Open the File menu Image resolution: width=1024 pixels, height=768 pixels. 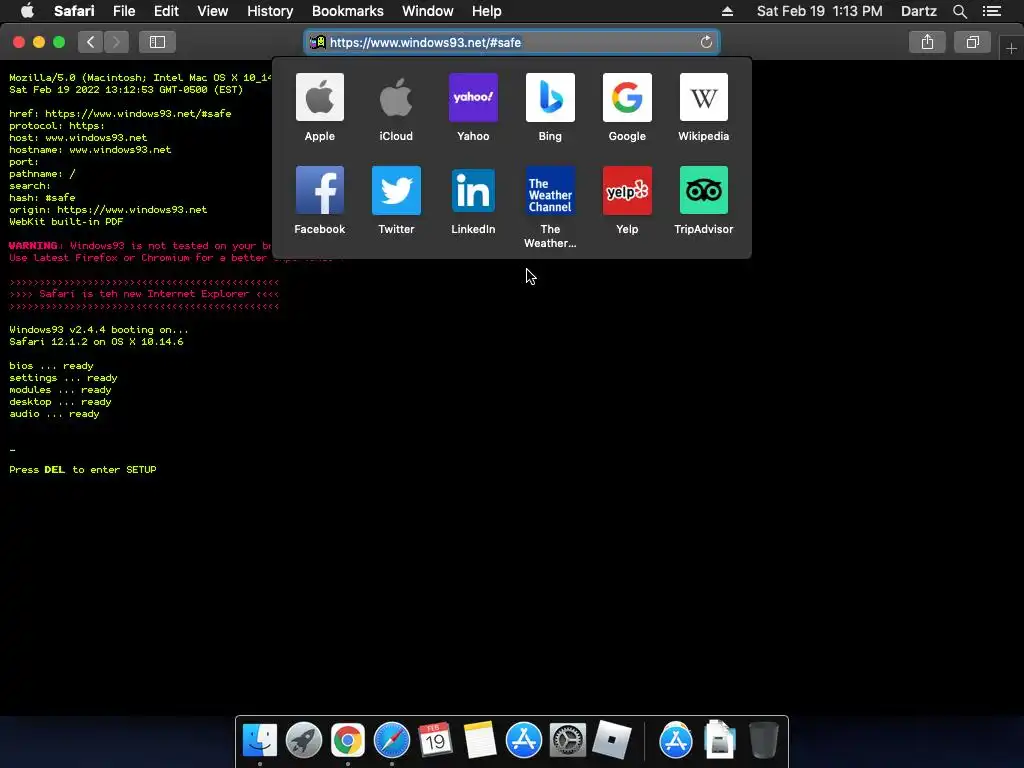click(x=123, y=11)
